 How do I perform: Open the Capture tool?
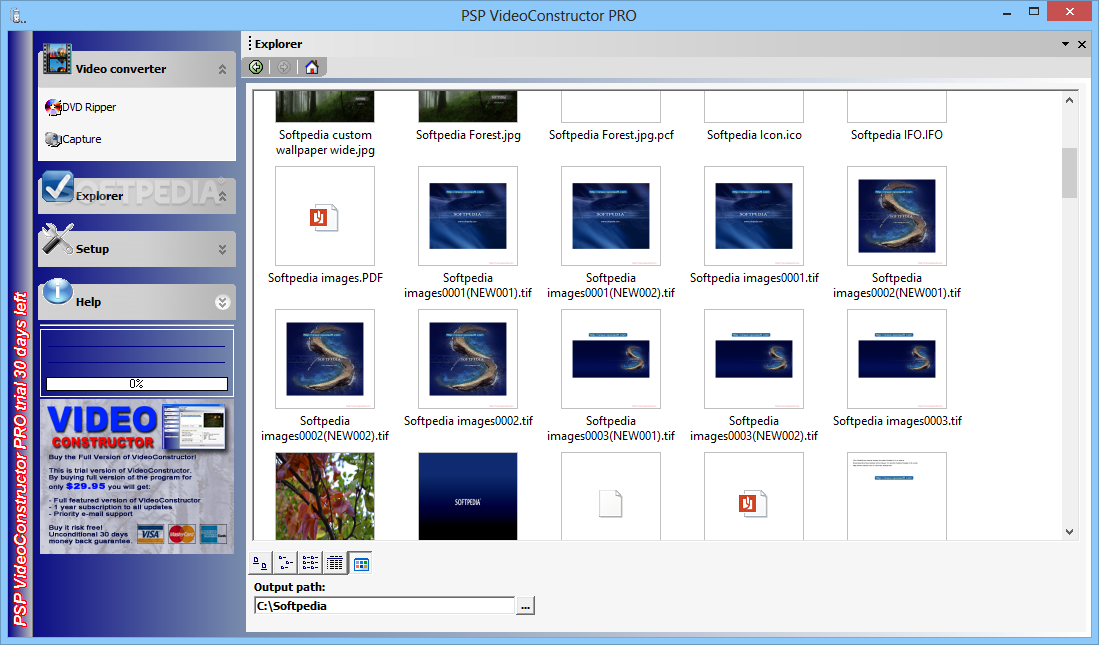(x=74, y=140)
